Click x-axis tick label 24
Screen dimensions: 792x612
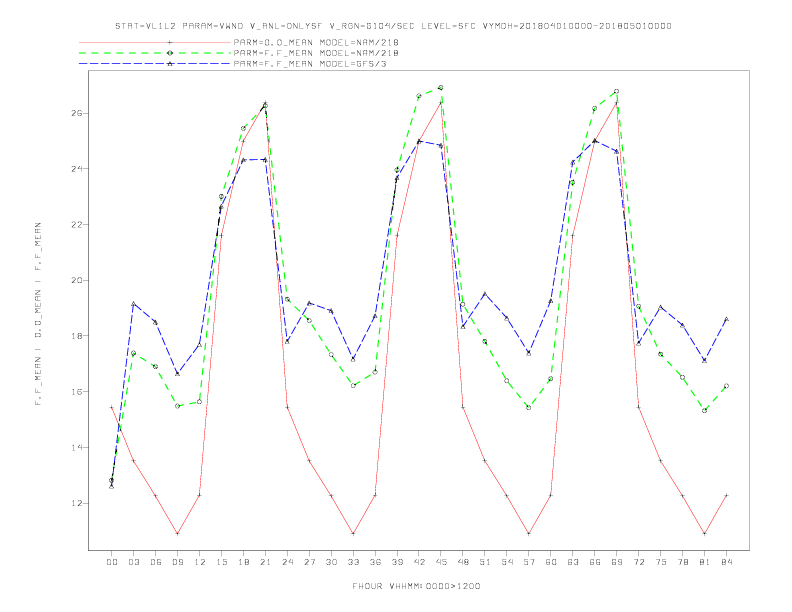(x=287, y=562)
